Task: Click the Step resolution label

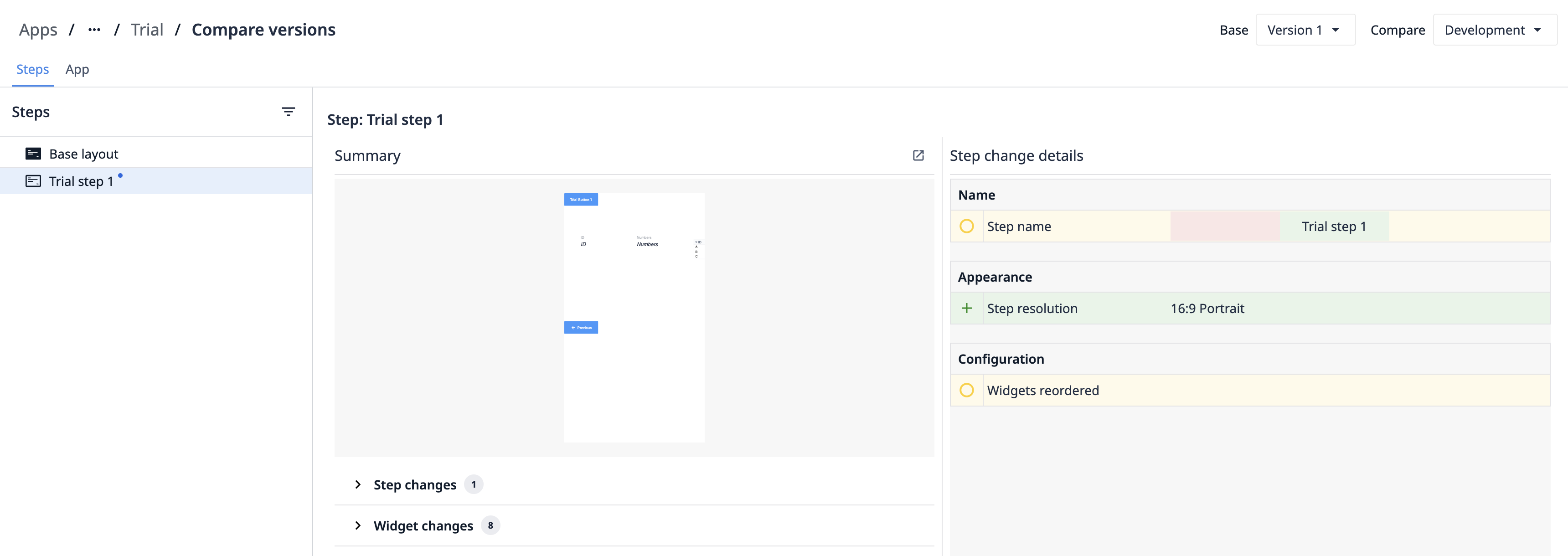Action: click(x=1032, y=309)
